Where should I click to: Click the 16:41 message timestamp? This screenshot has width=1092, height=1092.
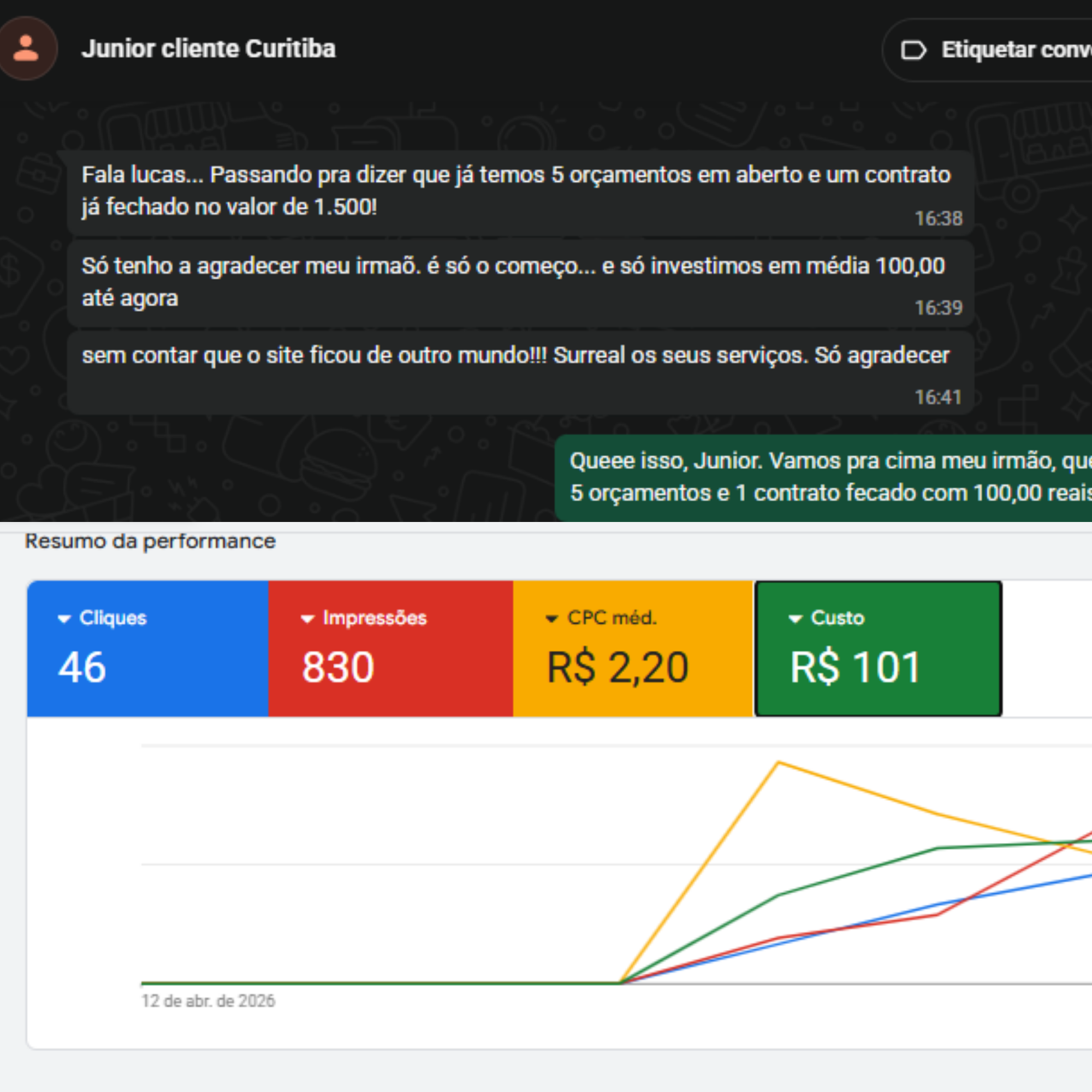[x=938, y=397]
